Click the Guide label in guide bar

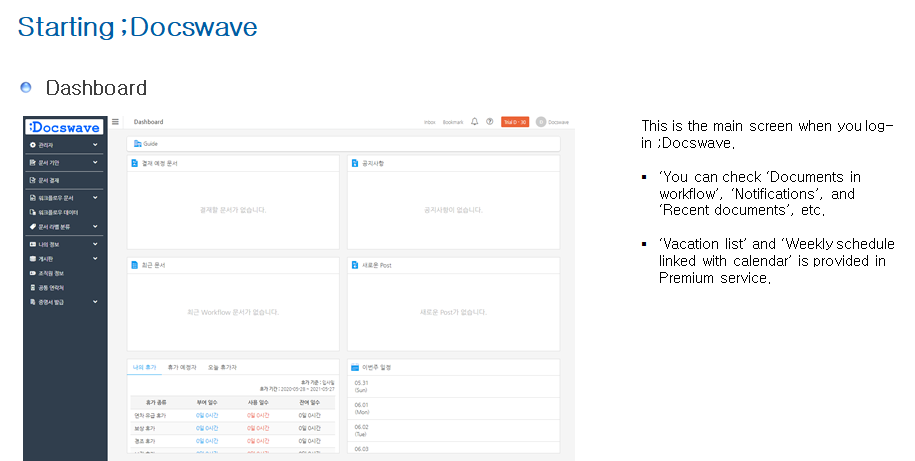click(151, 144)
